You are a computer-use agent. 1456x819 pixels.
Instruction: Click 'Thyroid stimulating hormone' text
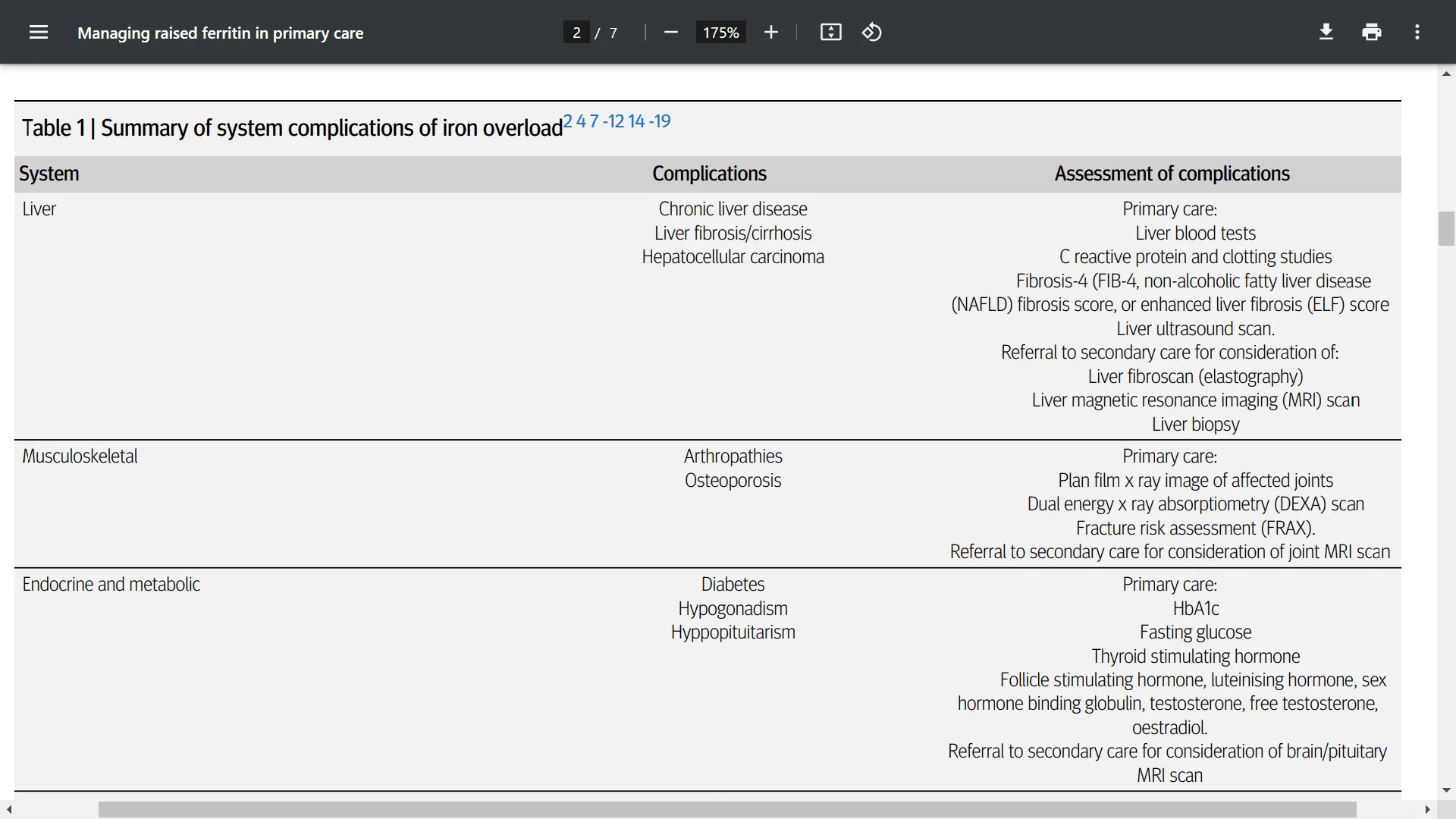coord(1195,656)
